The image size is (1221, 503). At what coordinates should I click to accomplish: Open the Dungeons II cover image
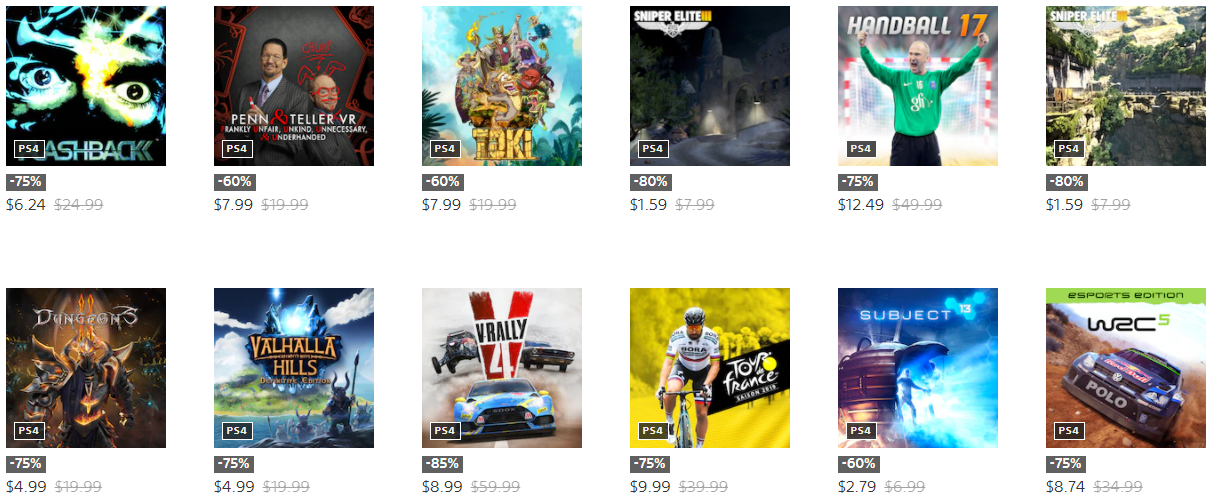[x=86, y=368]
